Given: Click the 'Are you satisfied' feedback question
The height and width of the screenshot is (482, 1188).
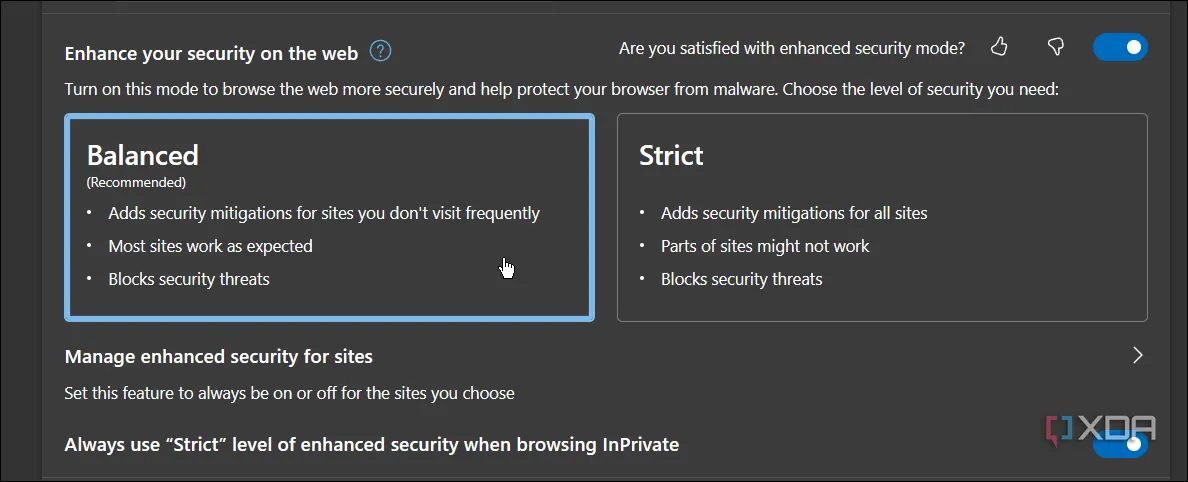Looking at the screenshot, I should pyautogui.click(x=792, y=49).
